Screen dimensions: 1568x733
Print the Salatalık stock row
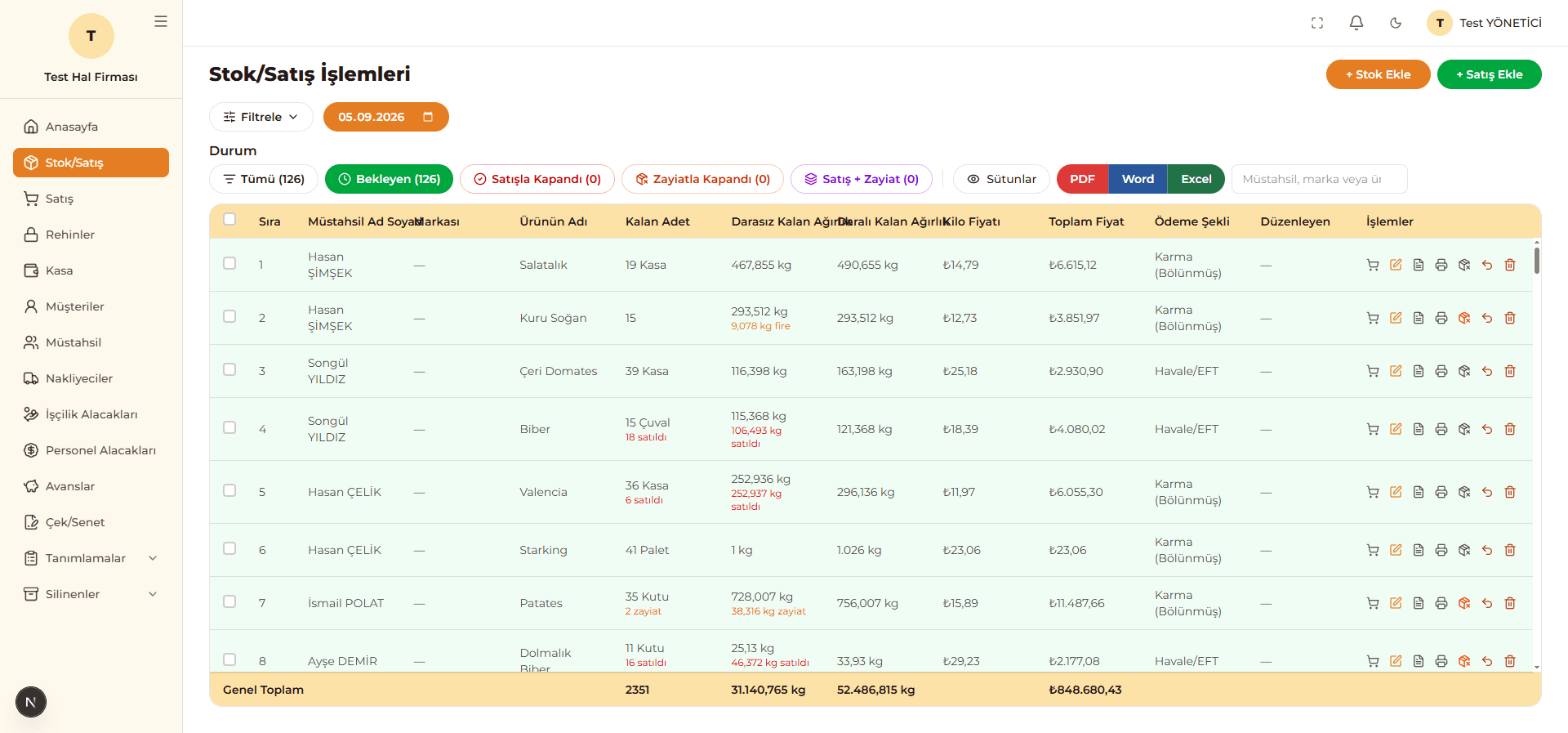pos(1441,265)
